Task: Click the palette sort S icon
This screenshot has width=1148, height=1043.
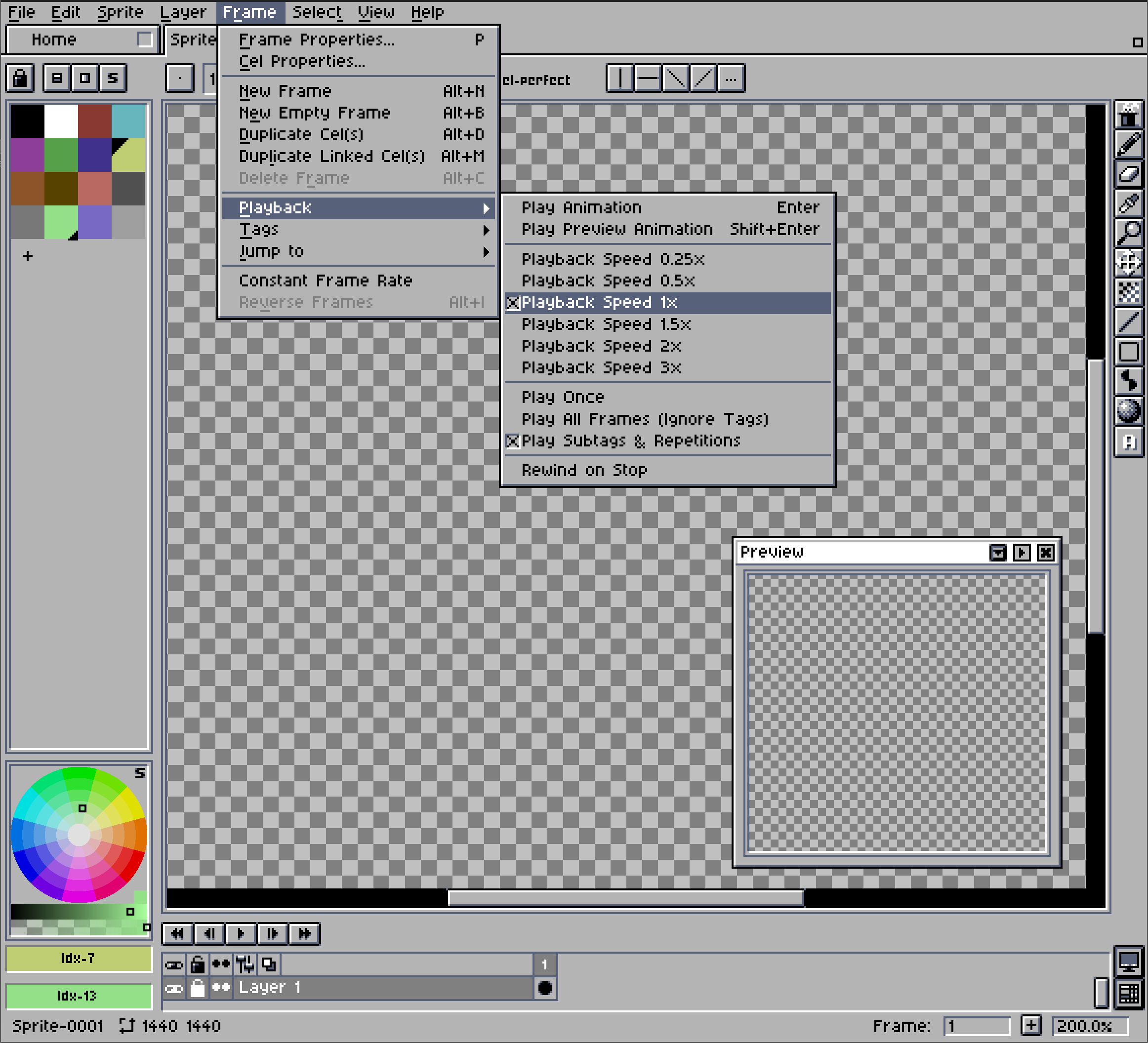Action: [x=113, y=78]
